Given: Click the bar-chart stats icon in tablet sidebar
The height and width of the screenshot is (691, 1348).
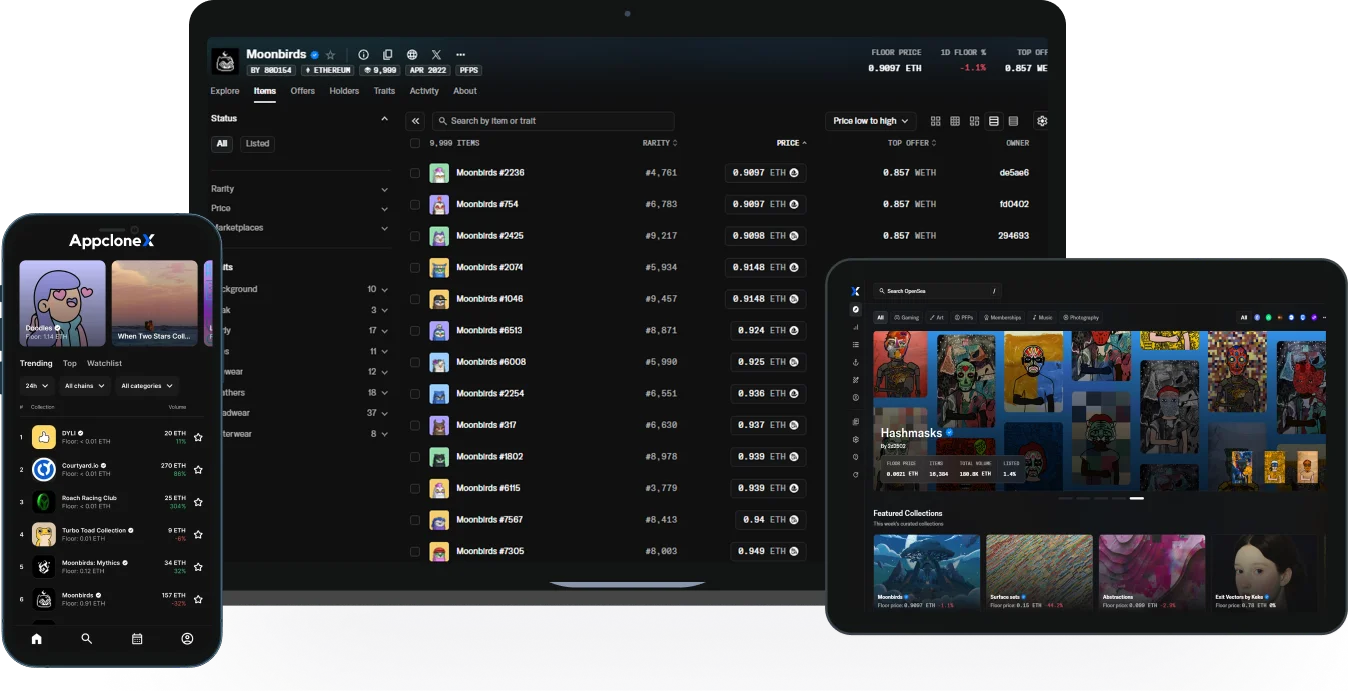Looking at the screenshot, I should [855, 327].
